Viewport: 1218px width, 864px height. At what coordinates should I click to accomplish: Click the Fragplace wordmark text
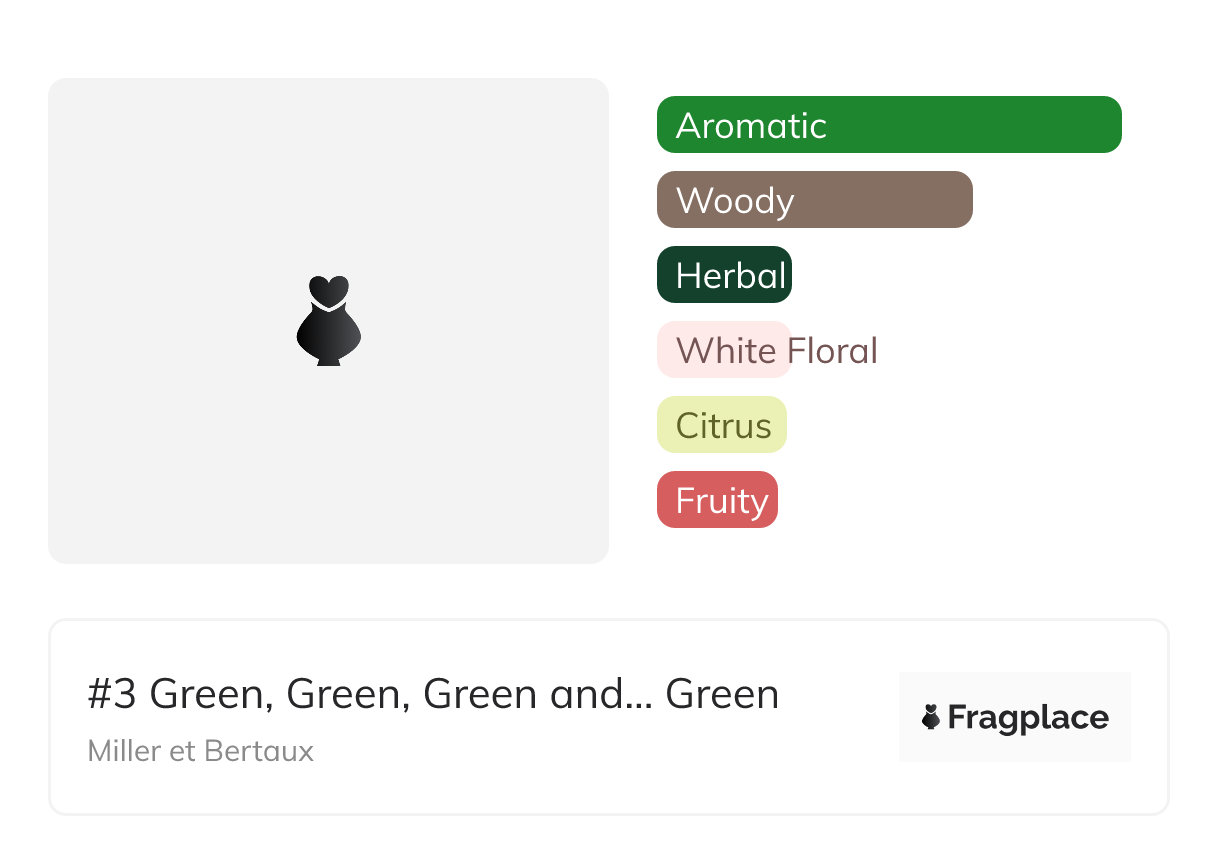click(1028, 717)
